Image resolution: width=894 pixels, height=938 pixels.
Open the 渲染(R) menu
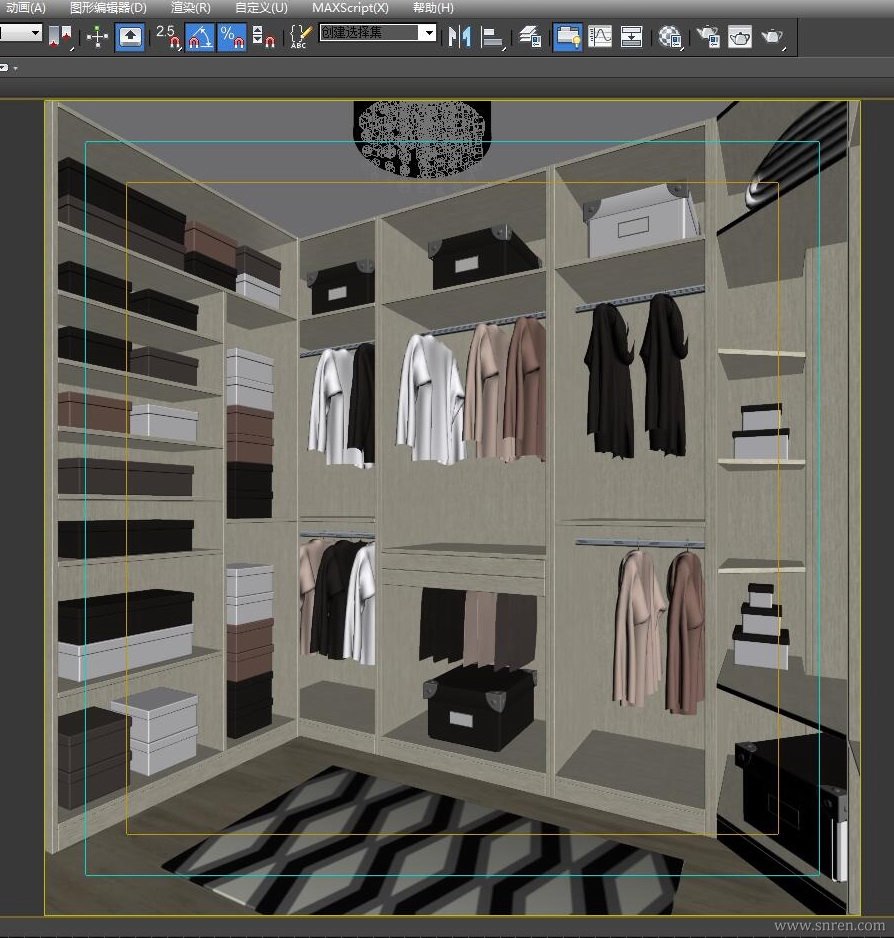pos(191,7)
